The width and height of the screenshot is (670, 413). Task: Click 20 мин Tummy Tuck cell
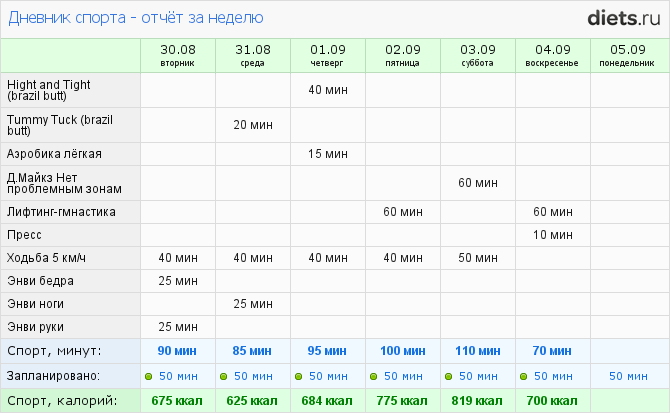[x=253, y=124]
